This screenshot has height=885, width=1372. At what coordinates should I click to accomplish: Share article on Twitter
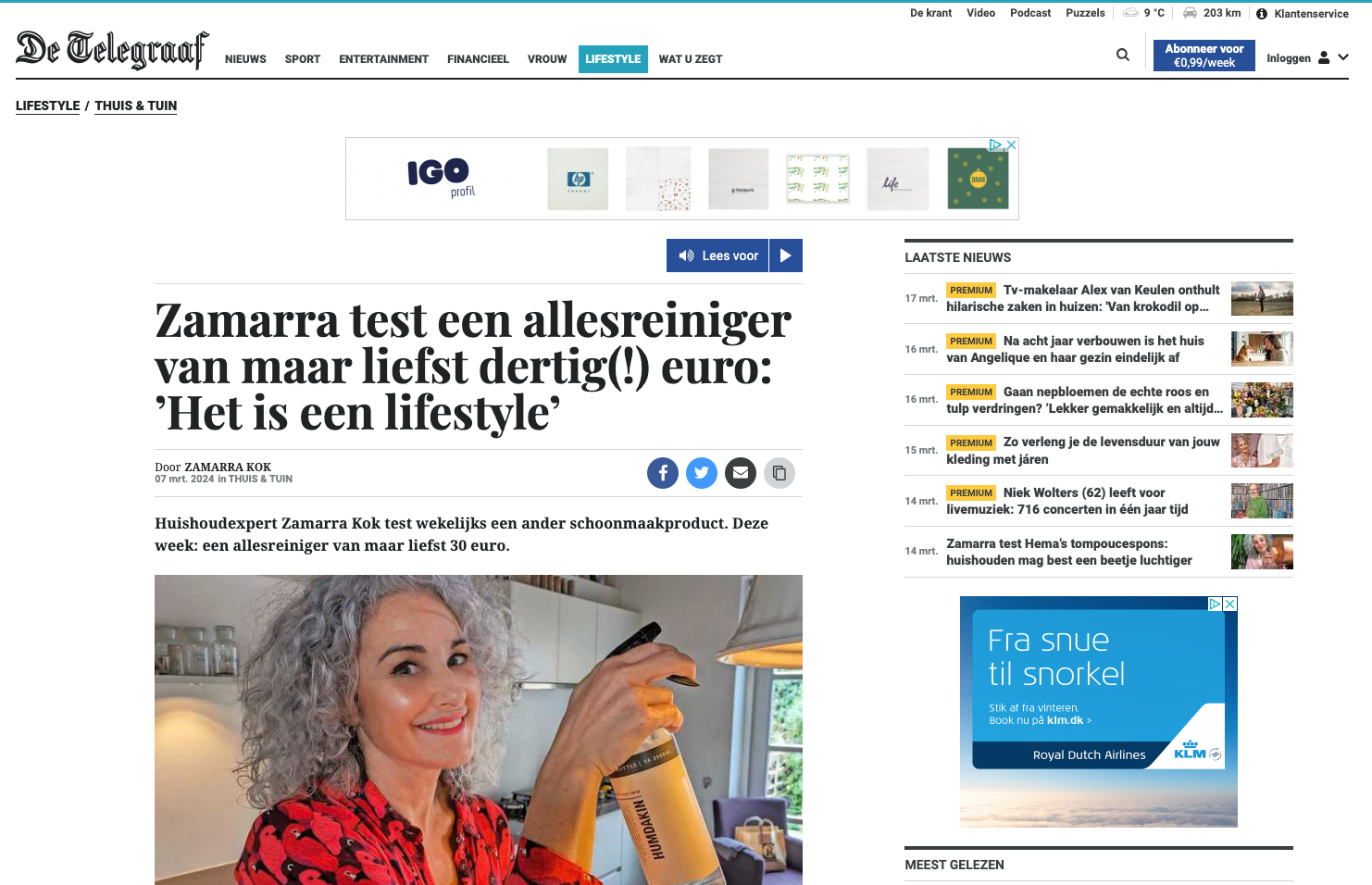tap(702, 473)
